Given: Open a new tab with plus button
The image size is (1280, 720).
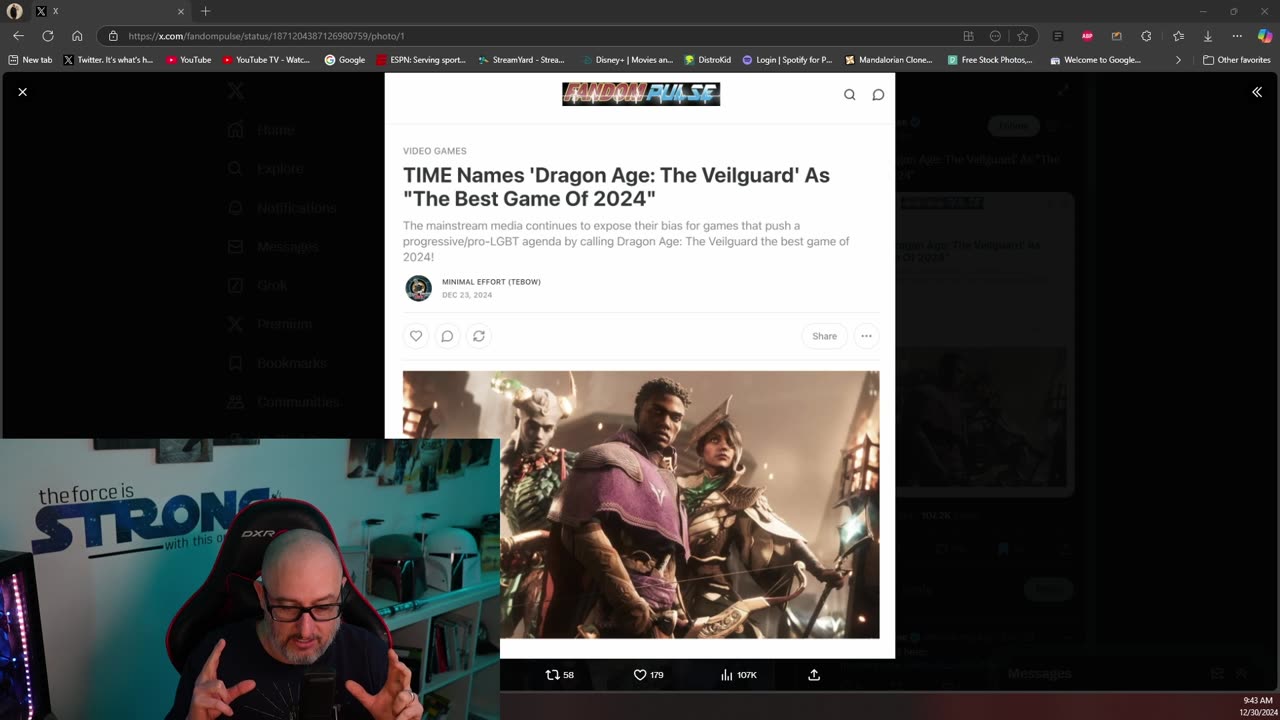Looking at the screenshot, I should (x=205, y=11).
